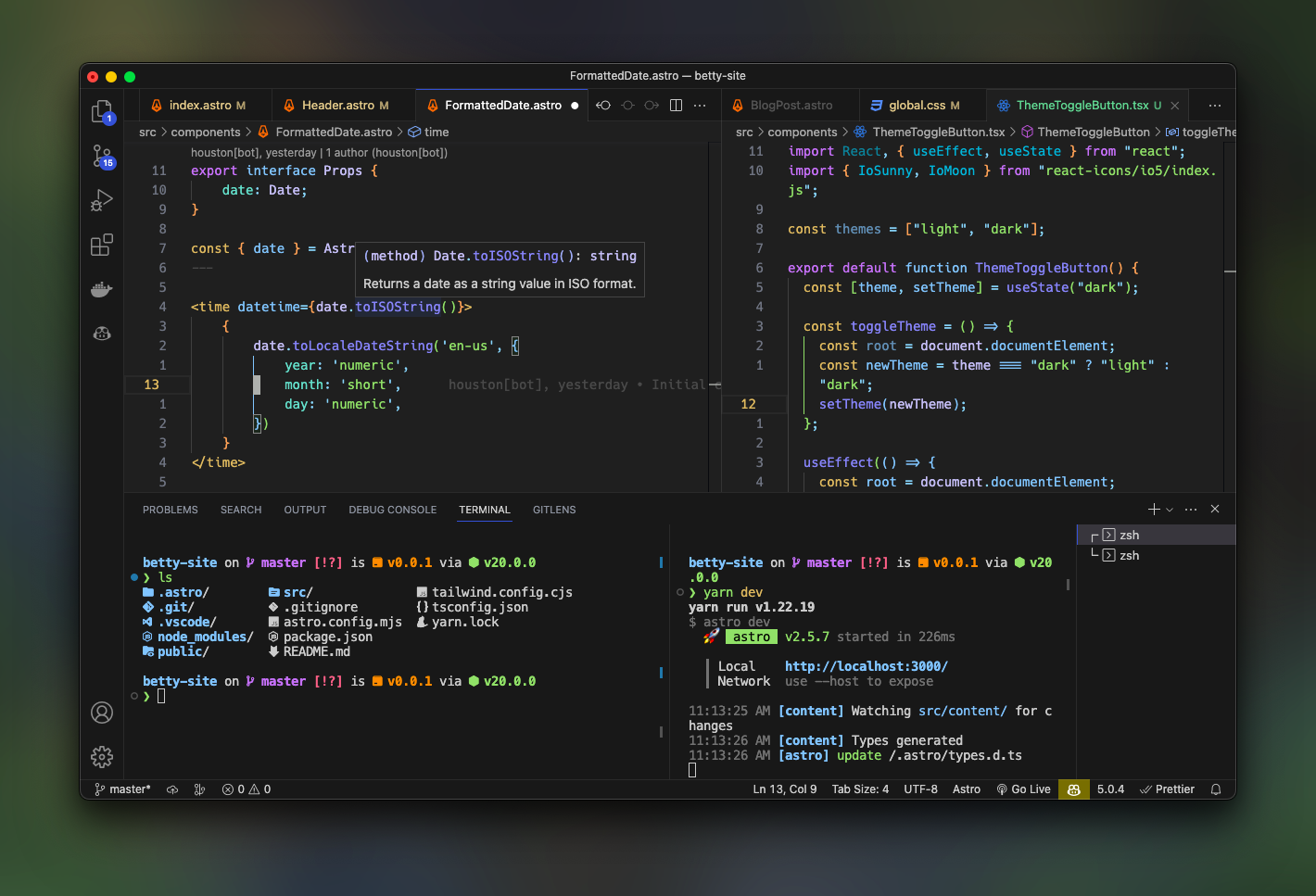Show the errors and warnings count
1316x896 pixels.
(x=247, y=789)
